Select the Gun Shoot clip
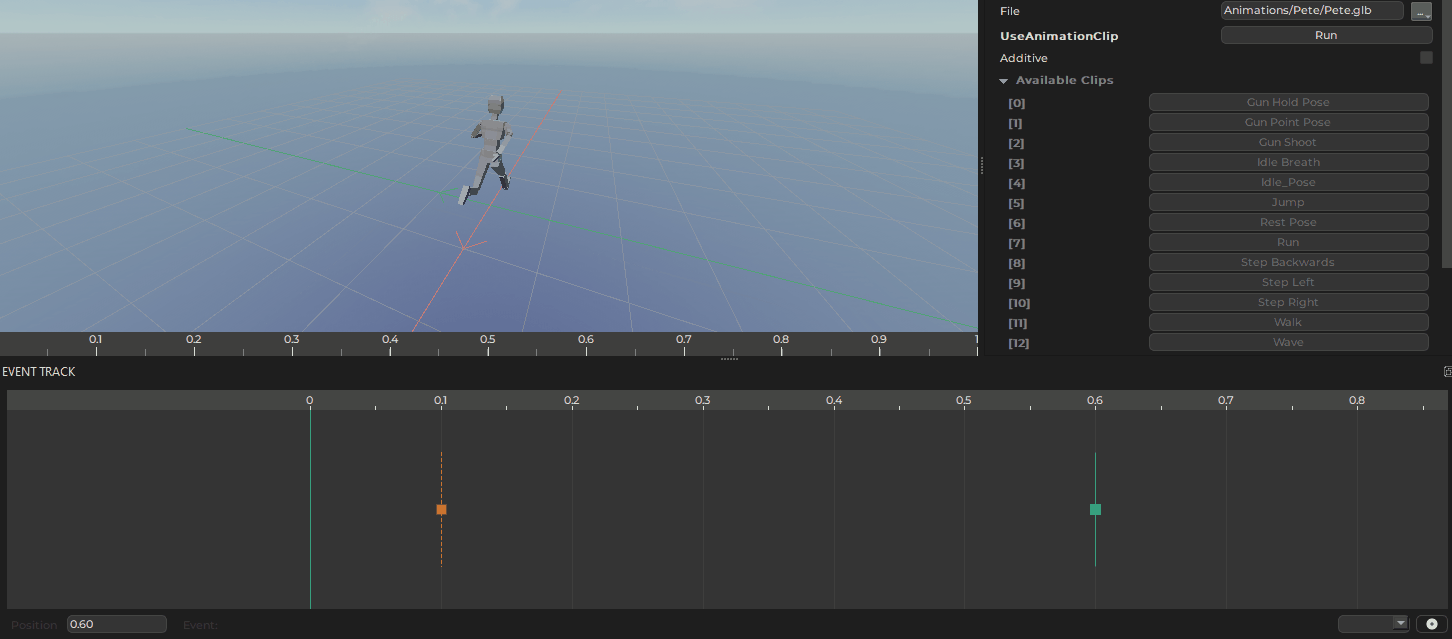1452x639 pixels. 1288,142
